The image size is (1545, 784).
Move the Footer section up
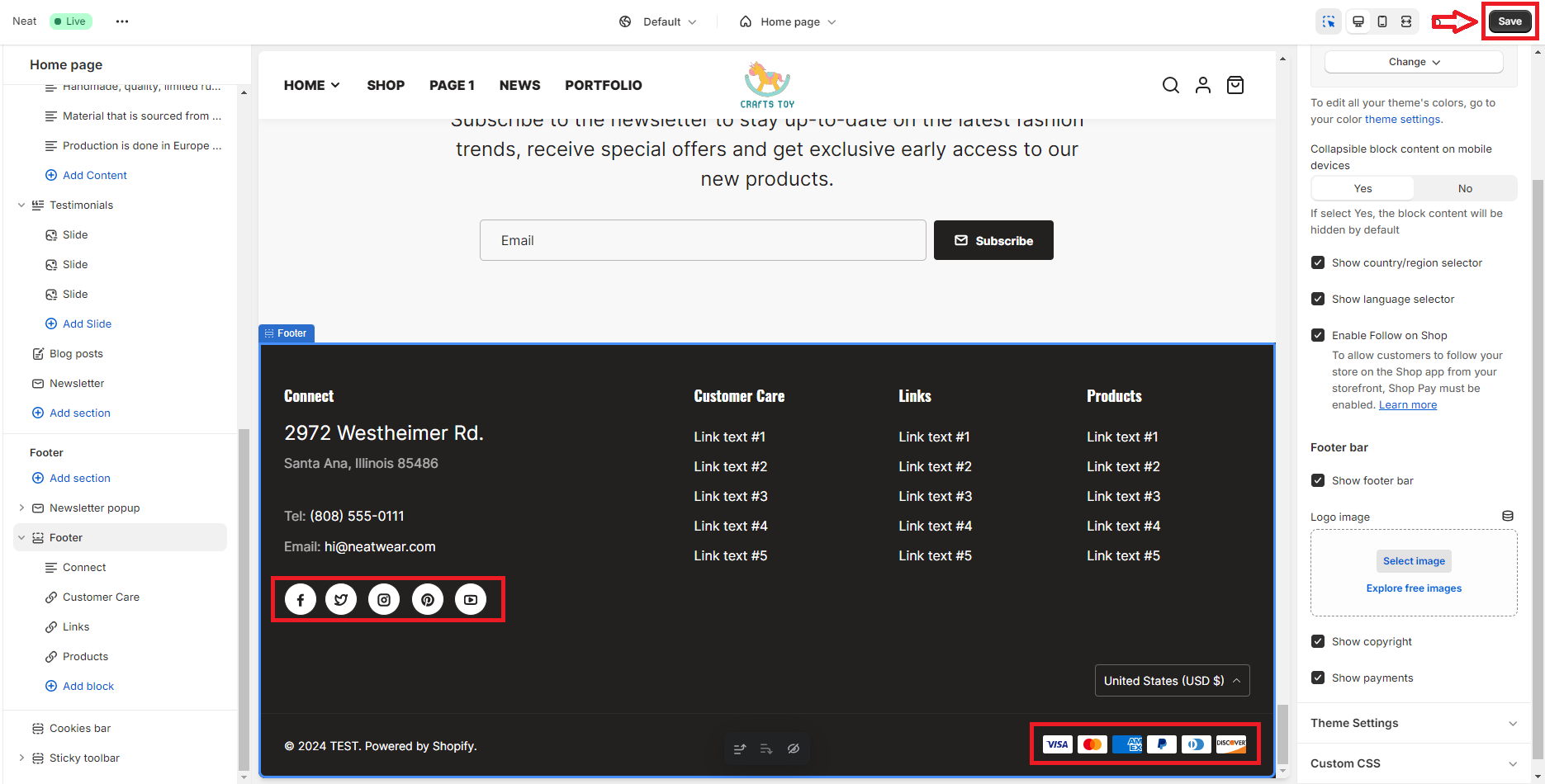pos(739,749)
